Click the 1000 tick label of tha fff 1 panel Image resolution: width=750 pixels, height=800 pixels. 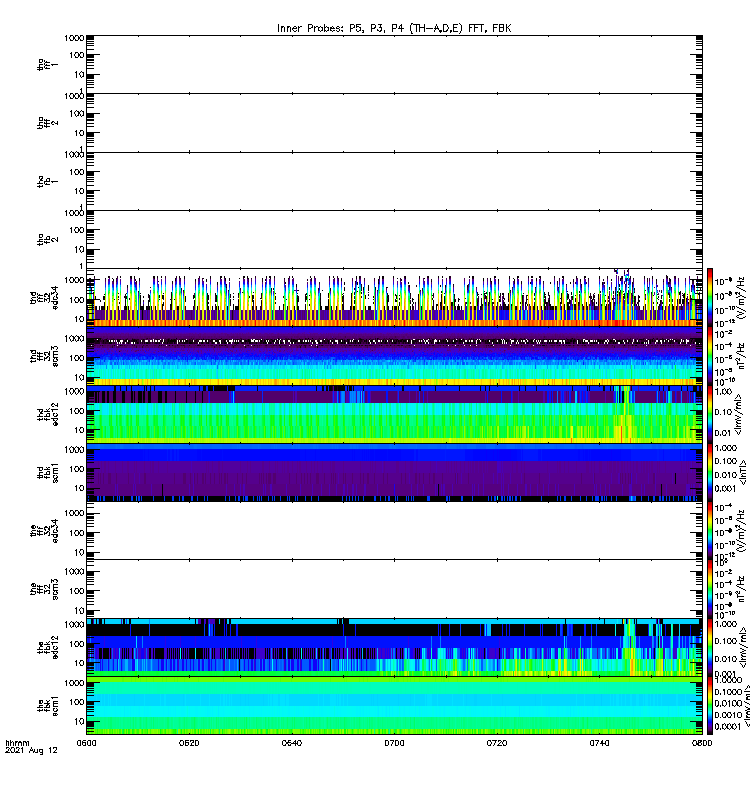pyautogui.click(x=74, y=38)
